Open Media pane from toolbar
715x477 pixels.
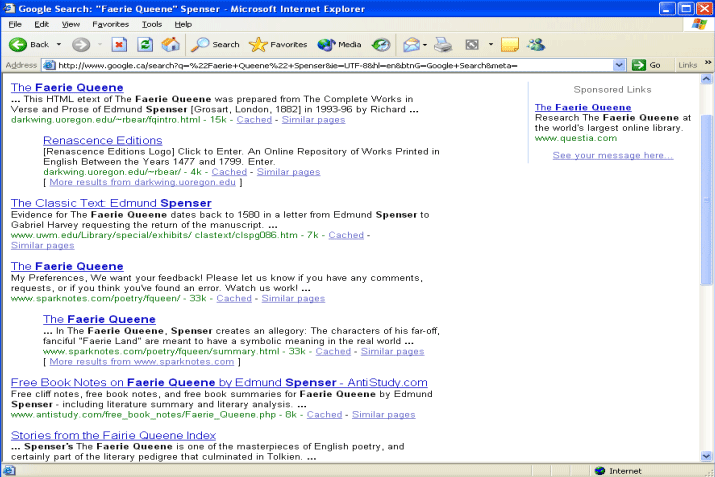(x=339, y=45)
